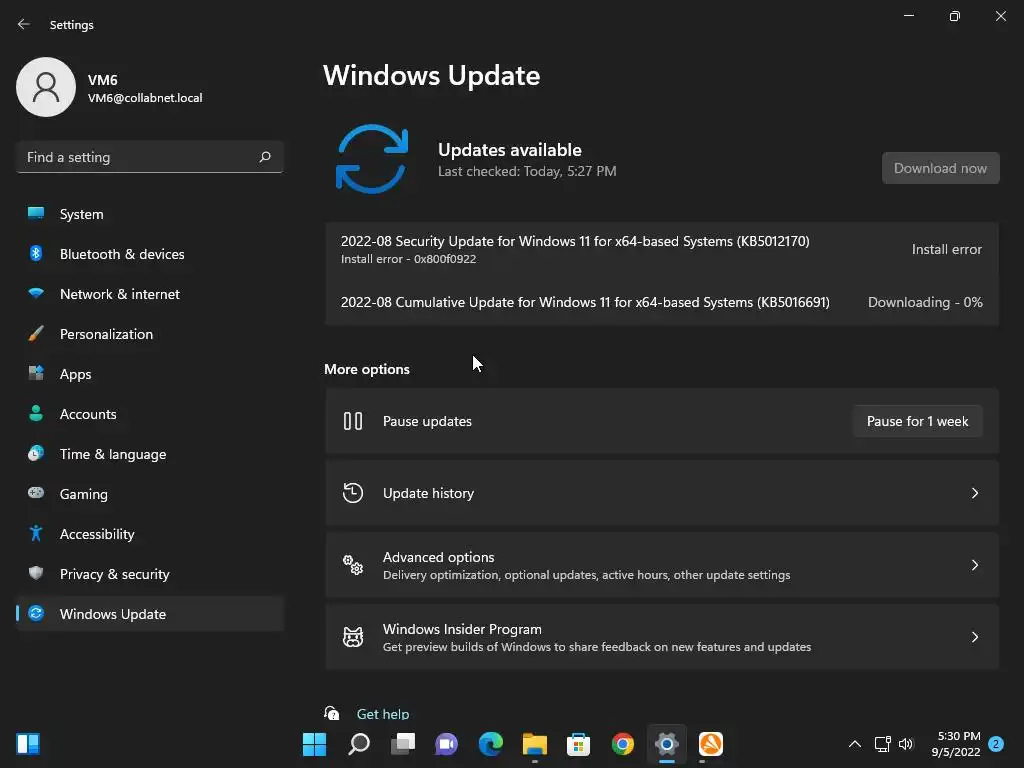Open the clock showing 5:30 PM

956,744
